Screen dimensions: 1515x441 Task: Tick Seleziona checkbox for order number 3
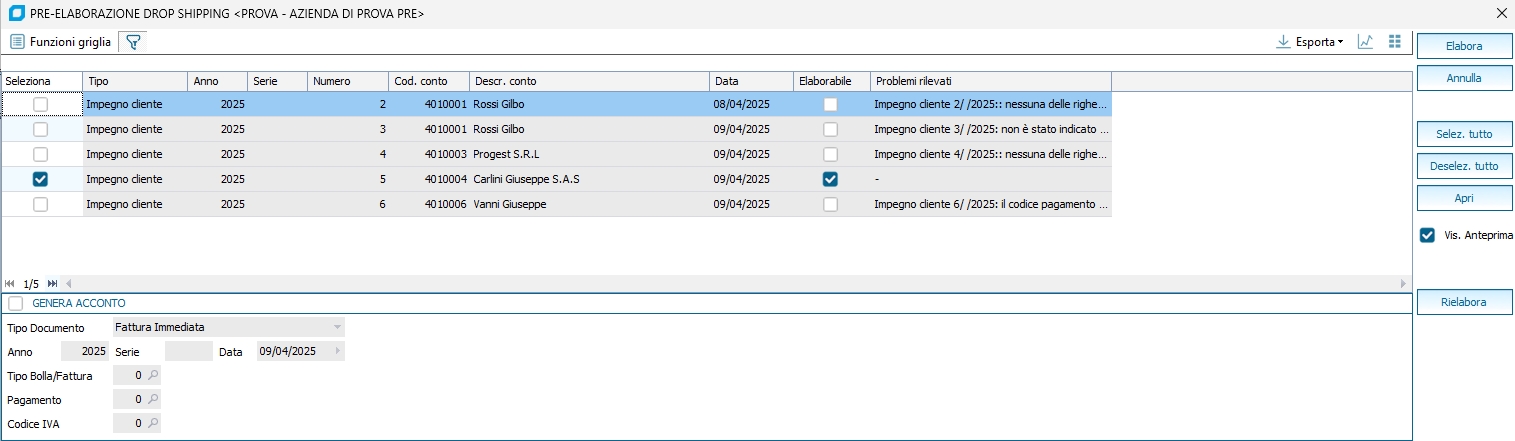[x=40, y=129]
